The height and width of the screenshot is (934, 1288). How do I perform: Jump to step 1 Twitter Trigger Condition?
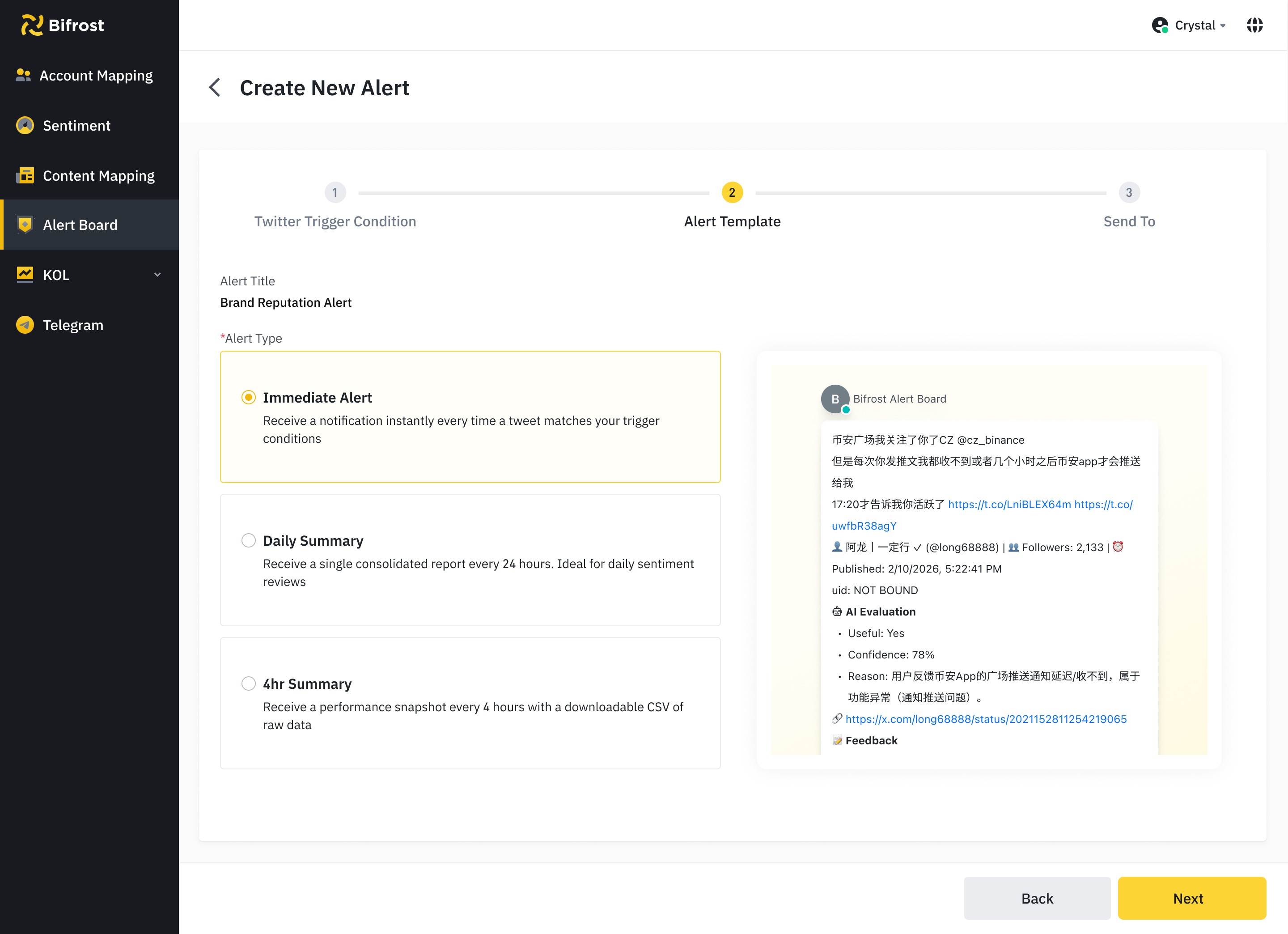point(335,193)
